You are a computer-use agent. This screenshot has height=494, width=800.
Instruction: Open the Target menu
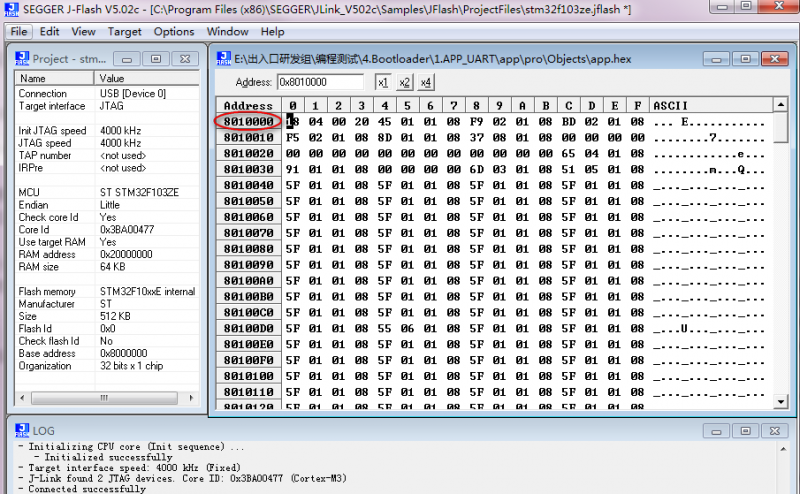pos(124,32)
